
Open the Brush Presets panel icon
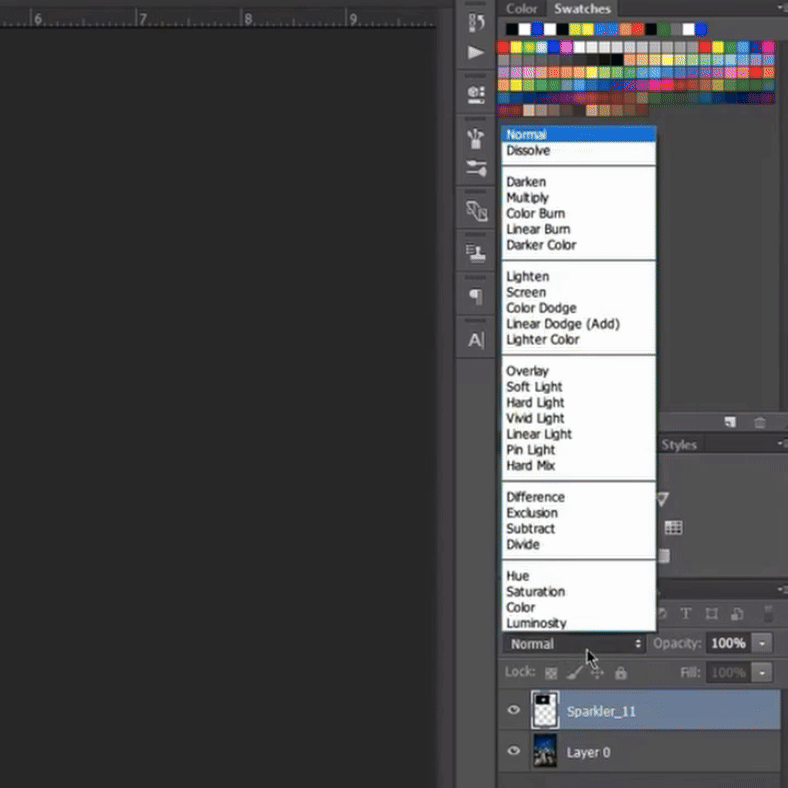476,139
